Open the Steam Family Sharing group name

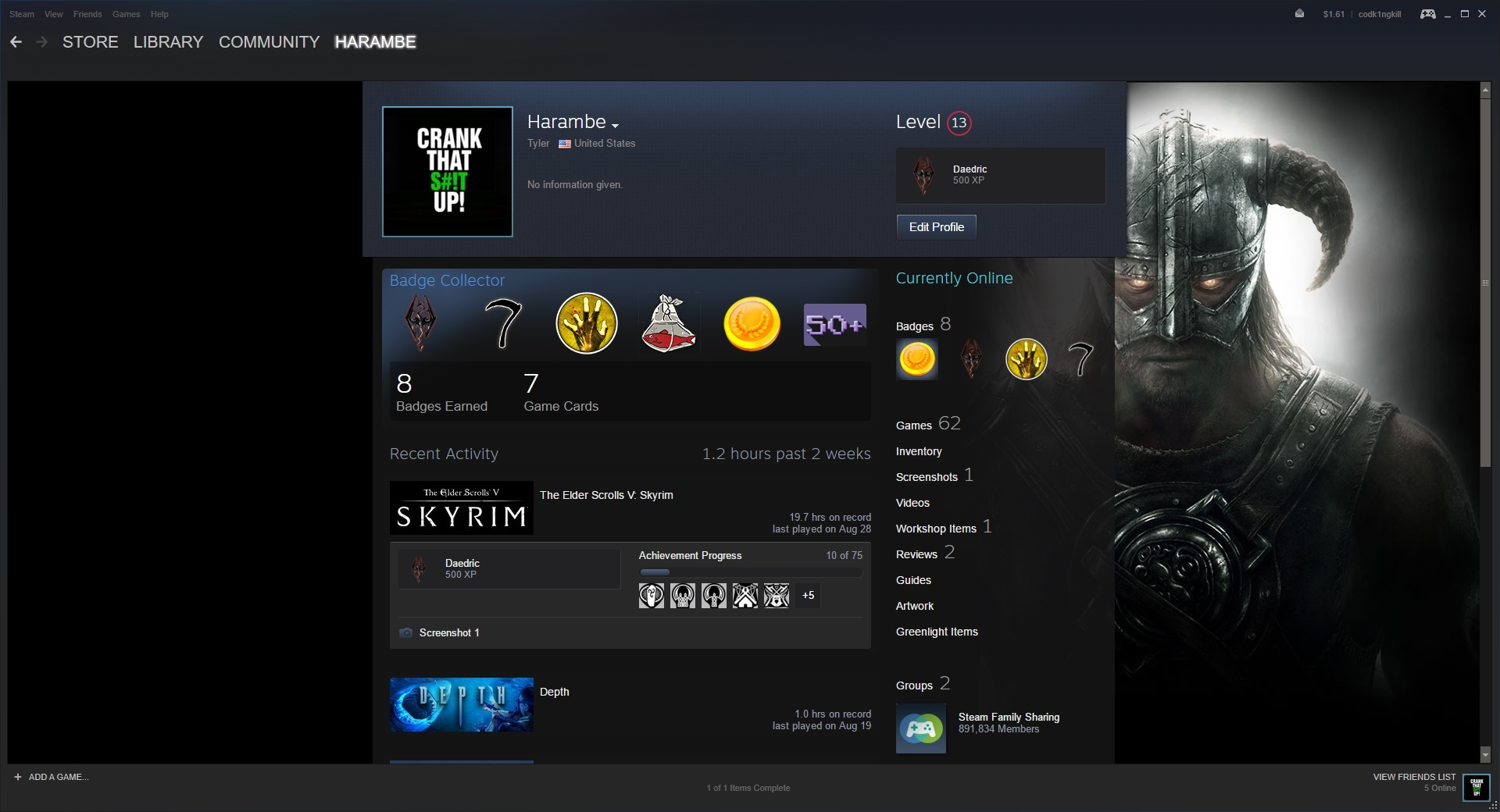pyautogui.click(x=1009, y=717)
